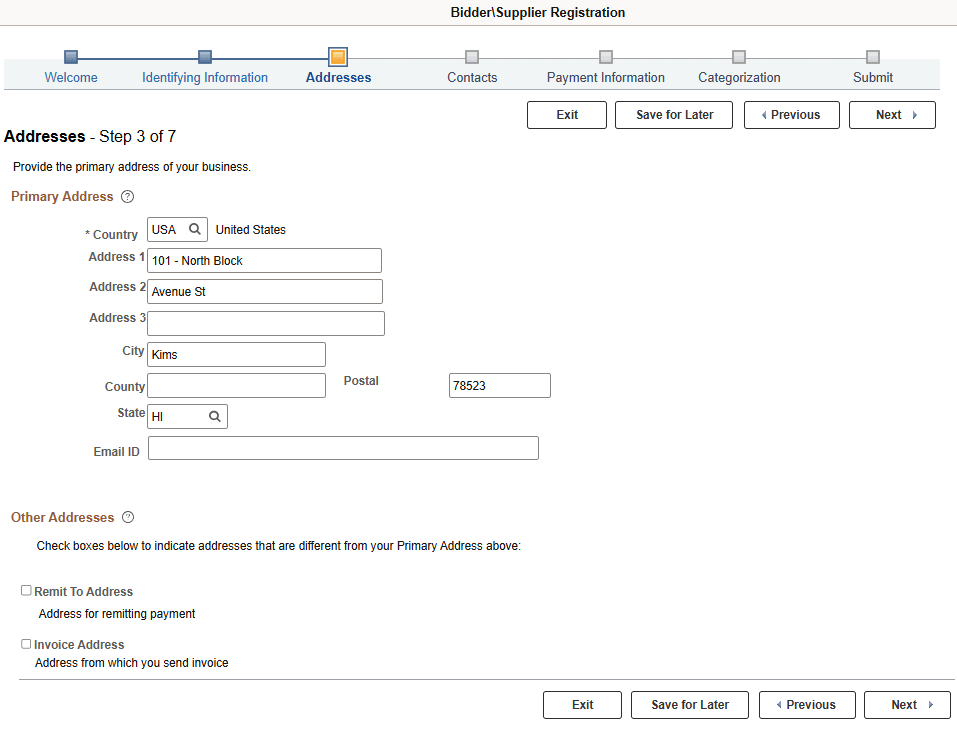Click the Contacts step indicator square

[x=471, y=57]
